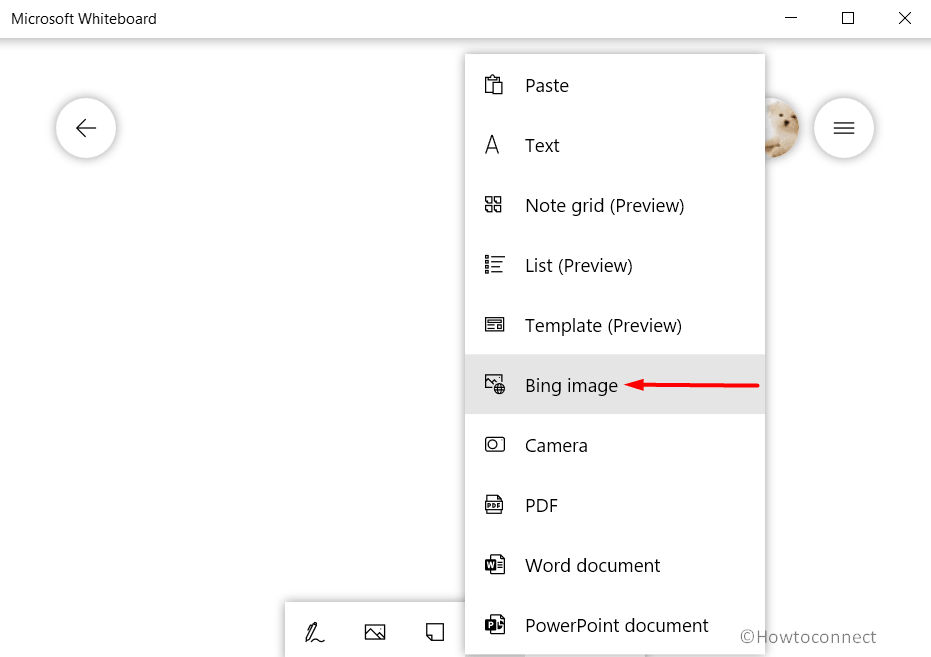The width and height of the screenshot is (931, 657).
Task: Maximize the Microsoft Whiteboard window
Action: [x=848, y=18]
